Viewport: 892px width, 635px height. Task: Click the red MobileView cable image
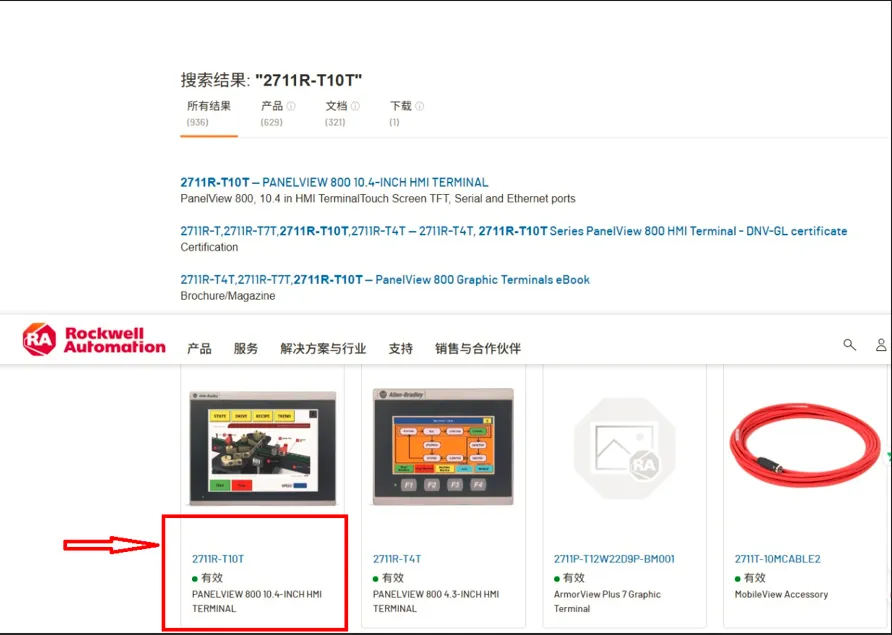(805, 444)
